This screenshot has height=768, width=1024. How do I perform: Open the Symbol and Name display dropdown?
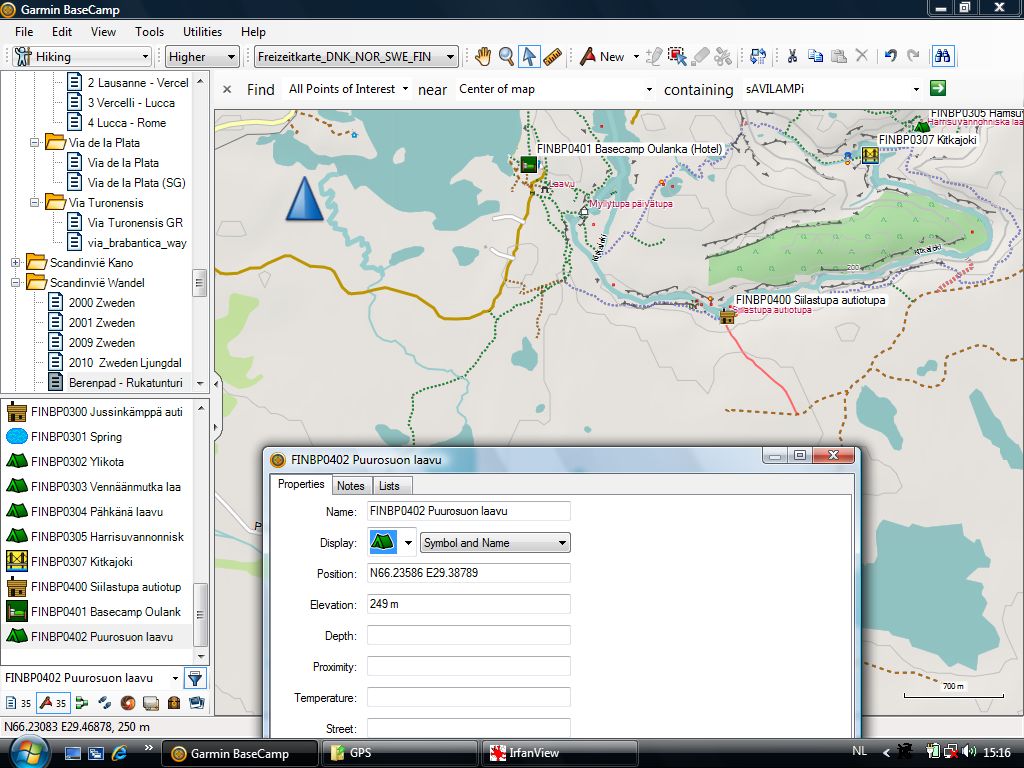pyautogui.click(x=495, y=543)
